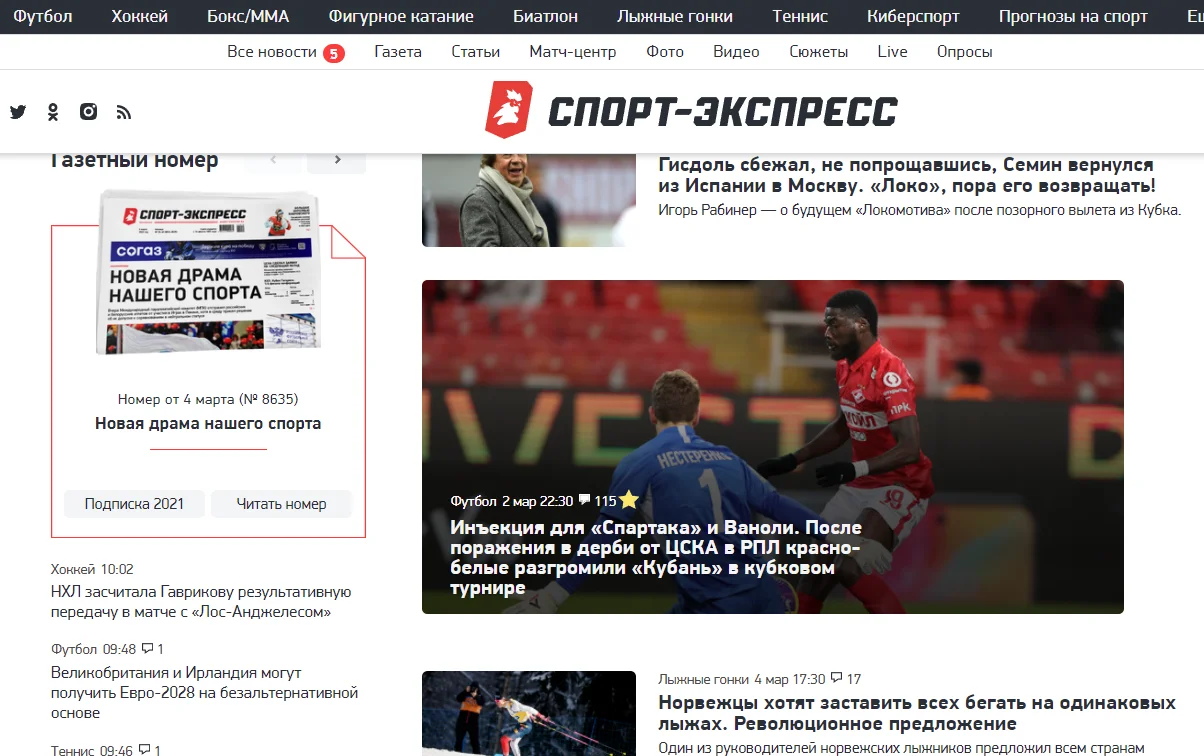
Task: Select the Киберспорт menu item
Action: [x=912, y=16]
